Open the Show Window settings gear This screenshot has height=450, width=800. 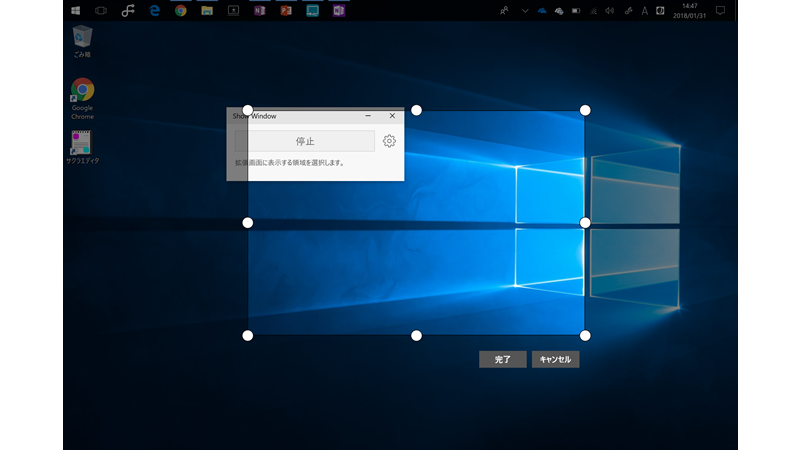click(x=389, y=141)
